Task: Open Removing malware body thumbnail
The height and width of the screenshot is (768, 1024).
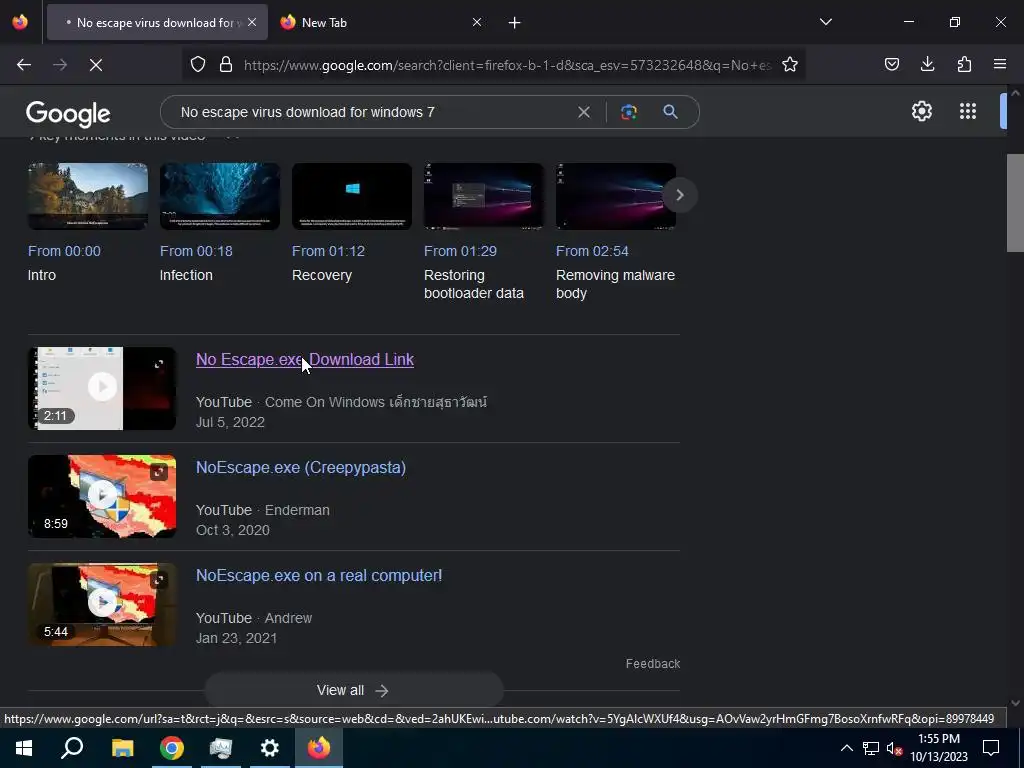Action: pos(616,196)
